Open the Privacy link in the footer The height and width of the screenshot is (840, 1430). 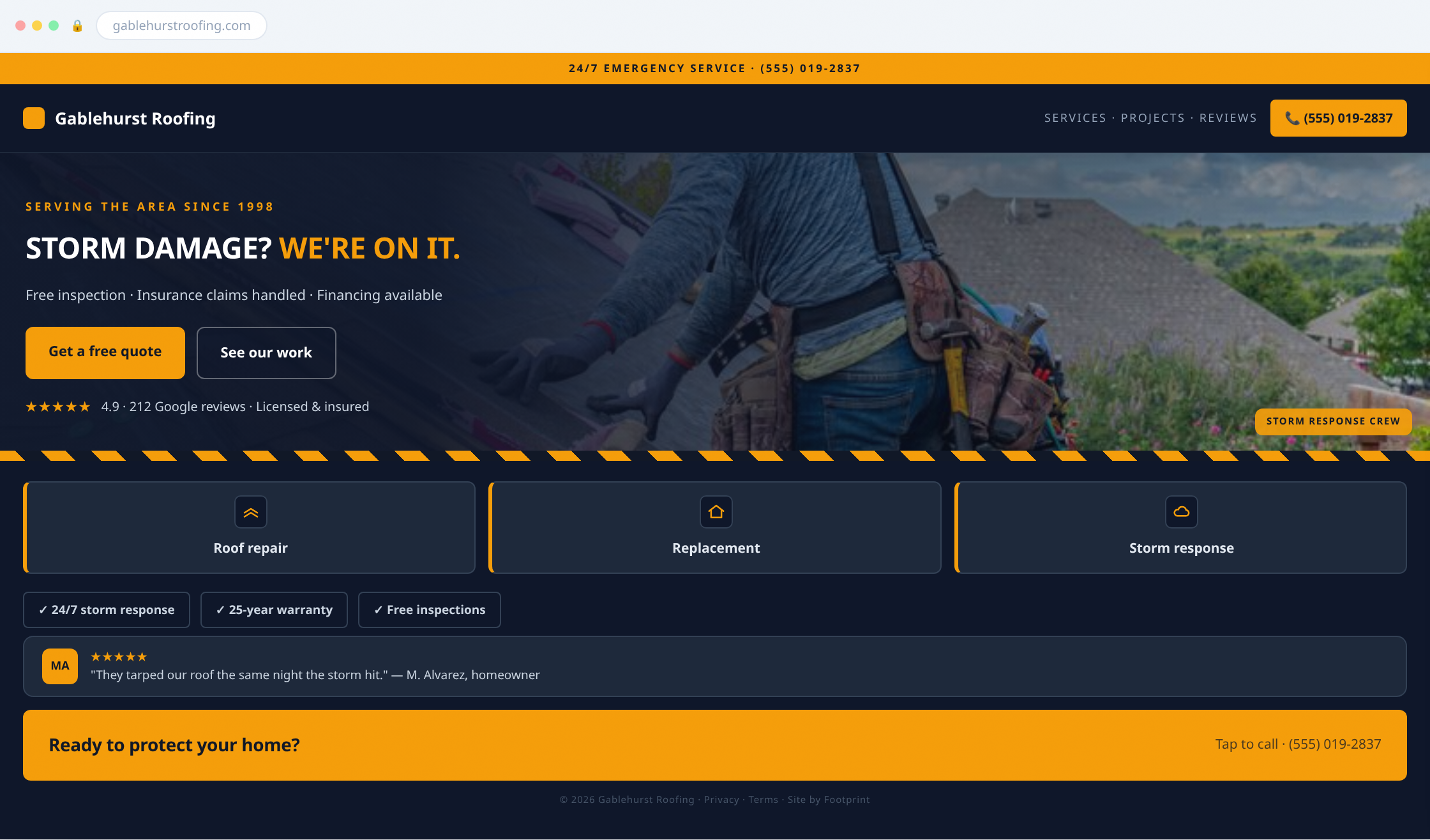coord(721,800)
